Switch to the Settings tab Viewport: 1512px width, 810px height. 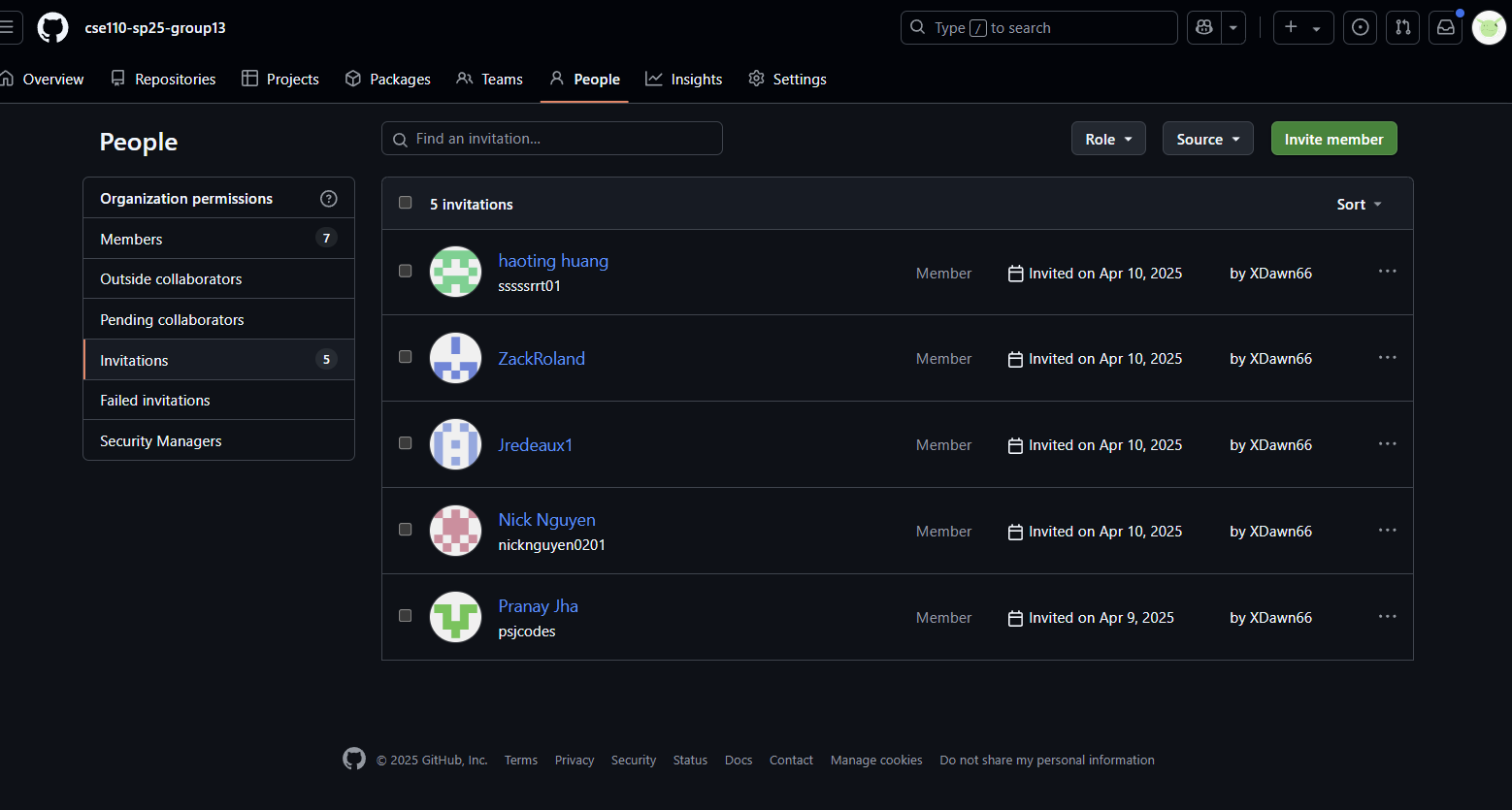click(787, 79)
